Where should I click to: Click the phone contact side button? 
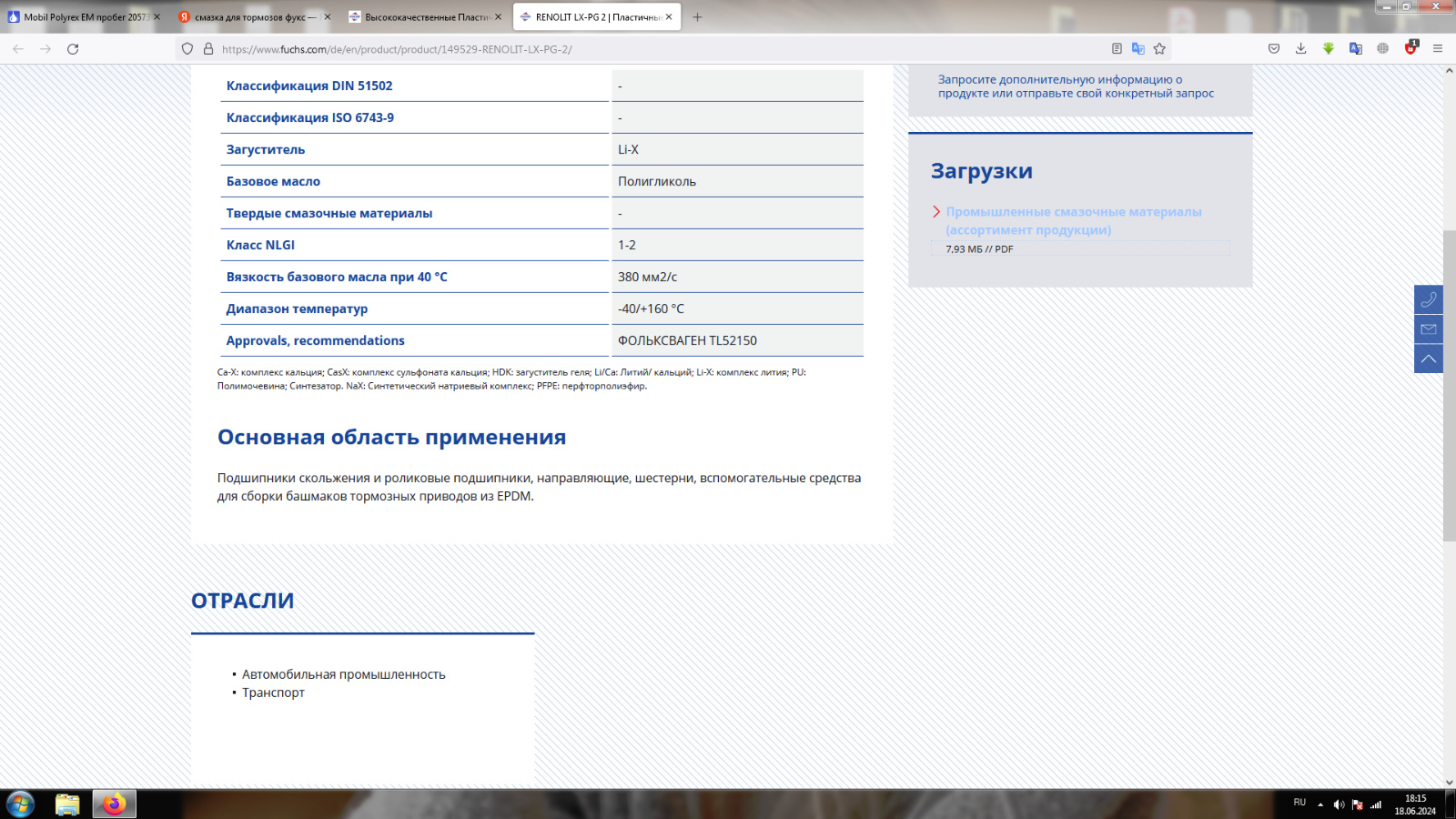1429,299
